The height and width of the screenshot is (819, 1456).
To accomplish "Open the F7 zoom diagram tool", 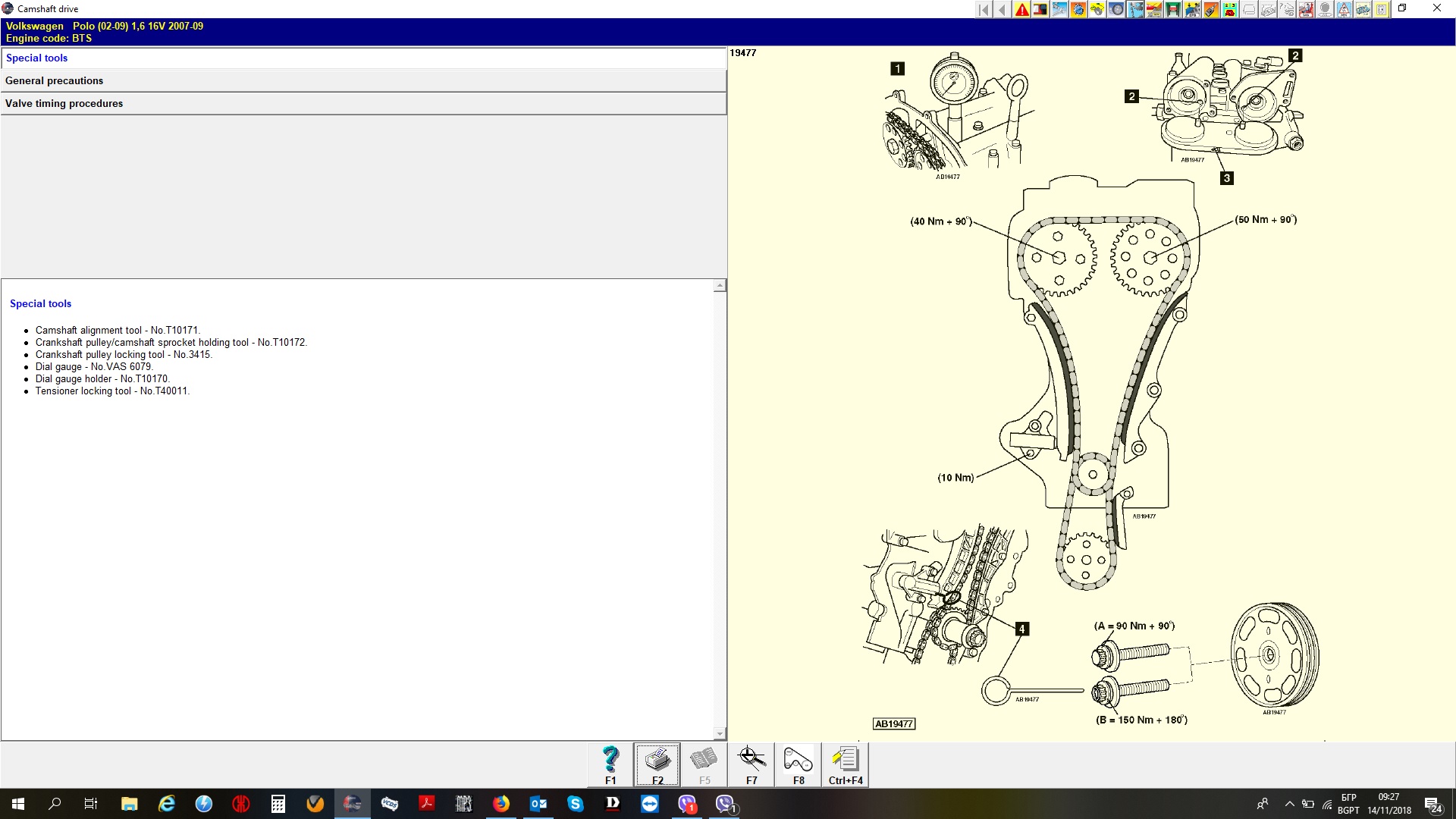I will 752,764.
